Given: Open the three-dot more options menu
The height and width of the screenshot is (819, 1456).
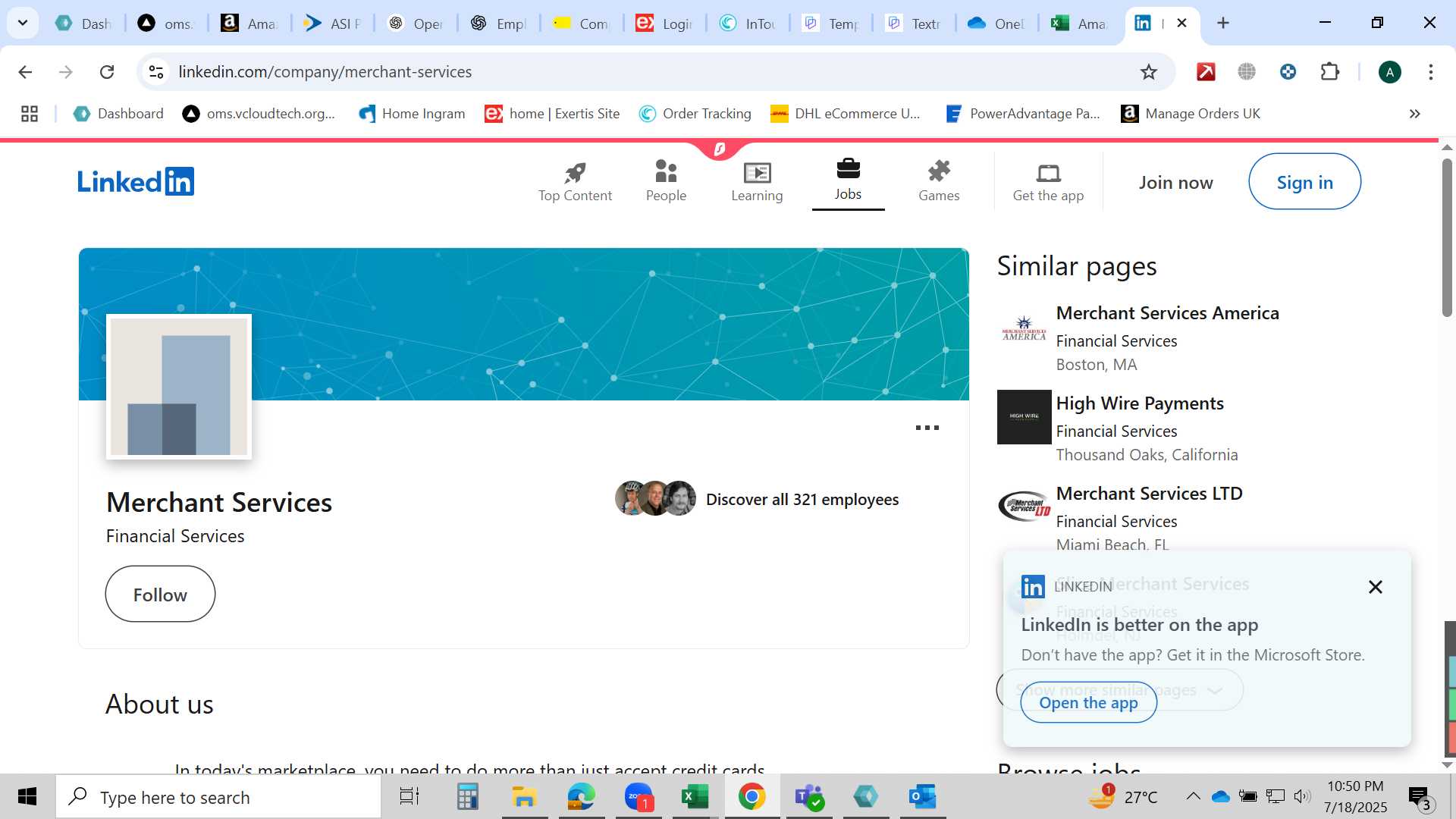Looking at the screenshot, I should (x=927, y=428).
